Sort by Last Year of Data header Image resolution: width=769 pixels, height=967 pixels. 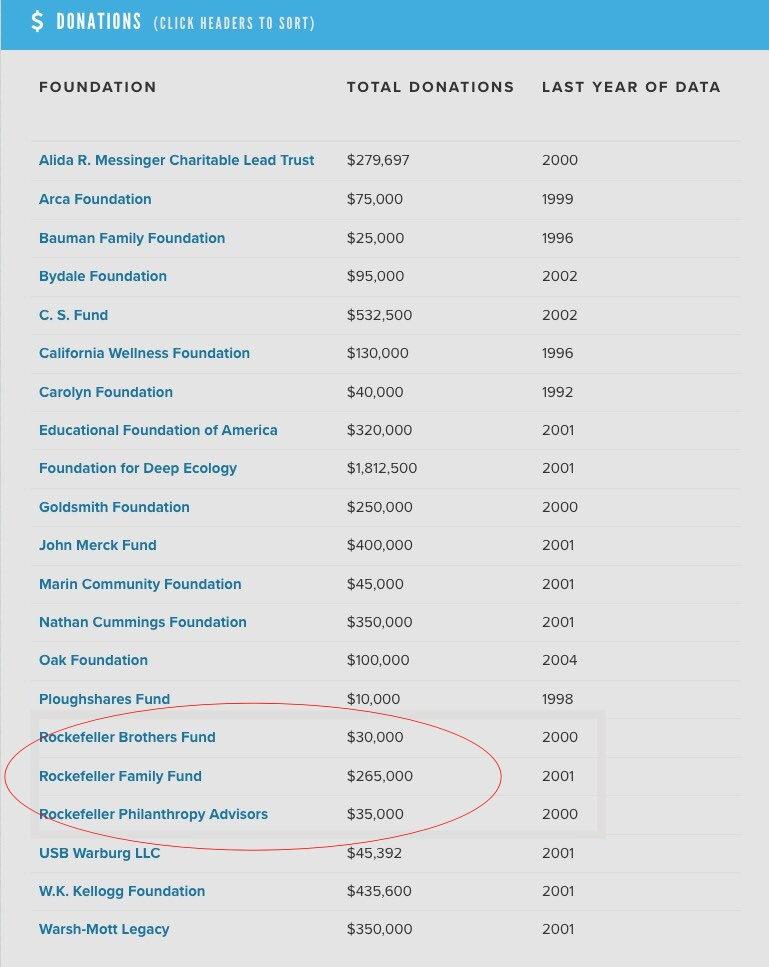tap(631, 87)
